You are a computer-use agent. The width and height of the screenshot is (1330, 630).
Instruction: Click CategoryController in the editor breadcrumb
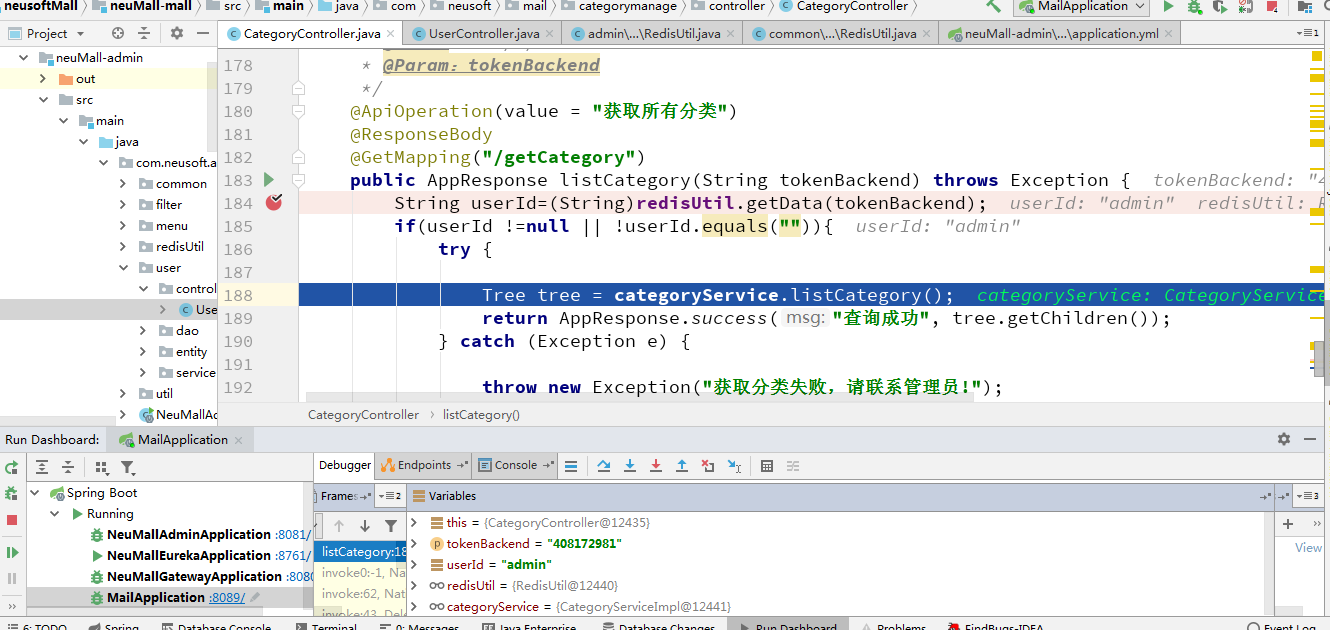[363, 414]
